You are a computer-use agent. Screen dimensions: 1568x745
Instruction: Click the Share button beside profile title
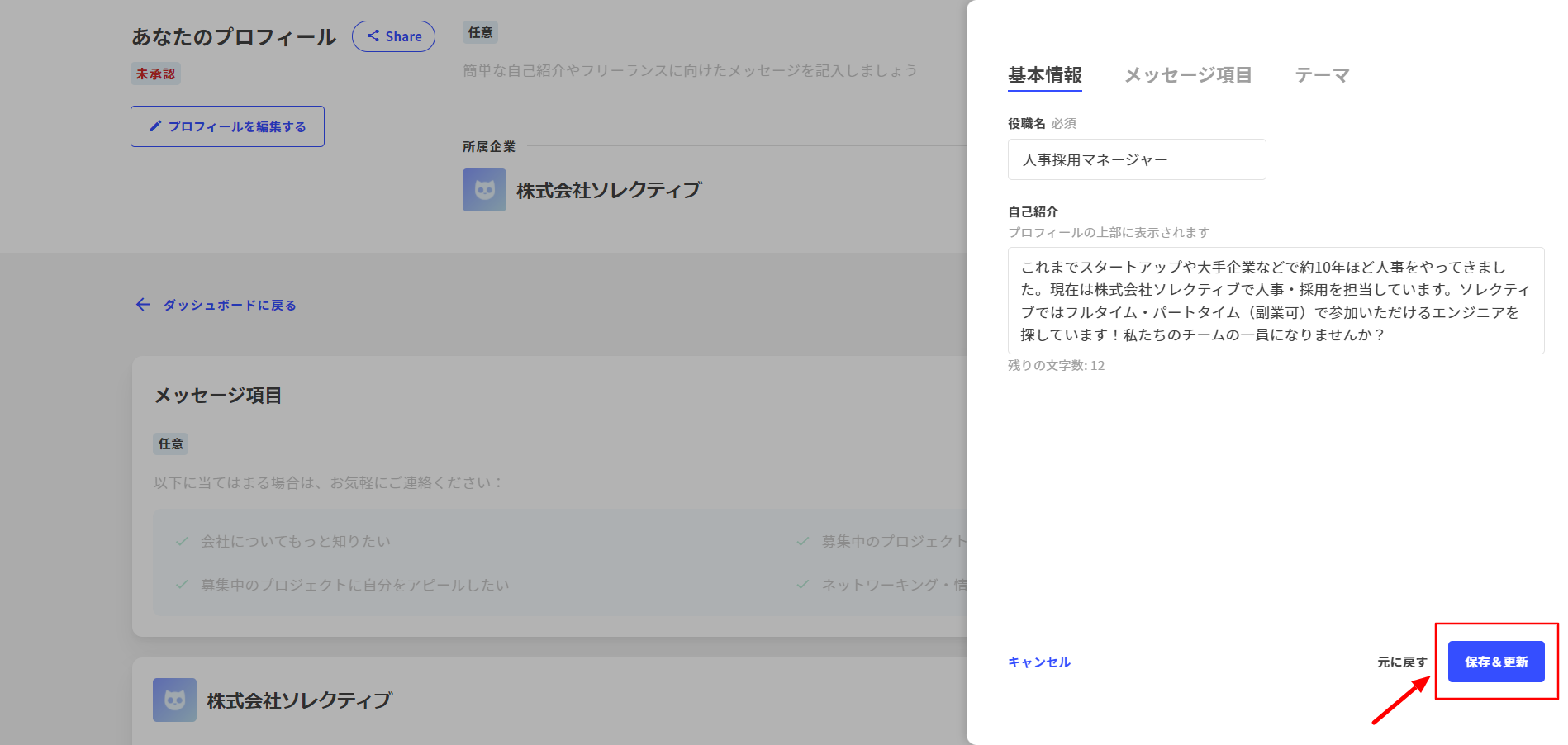(393, 36)
